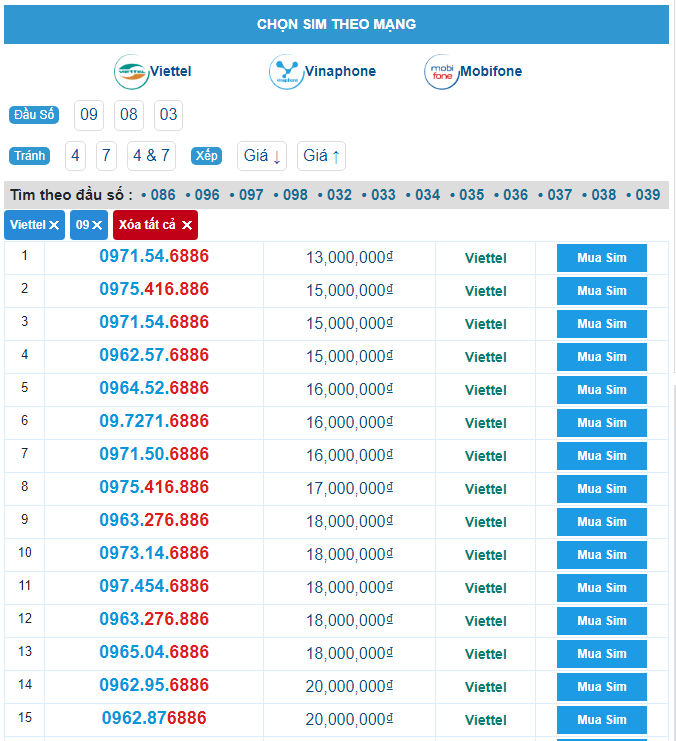Remove the Viettel filter tag
The width and height of the screenshot is (676, 741).
tap(35, 225)
